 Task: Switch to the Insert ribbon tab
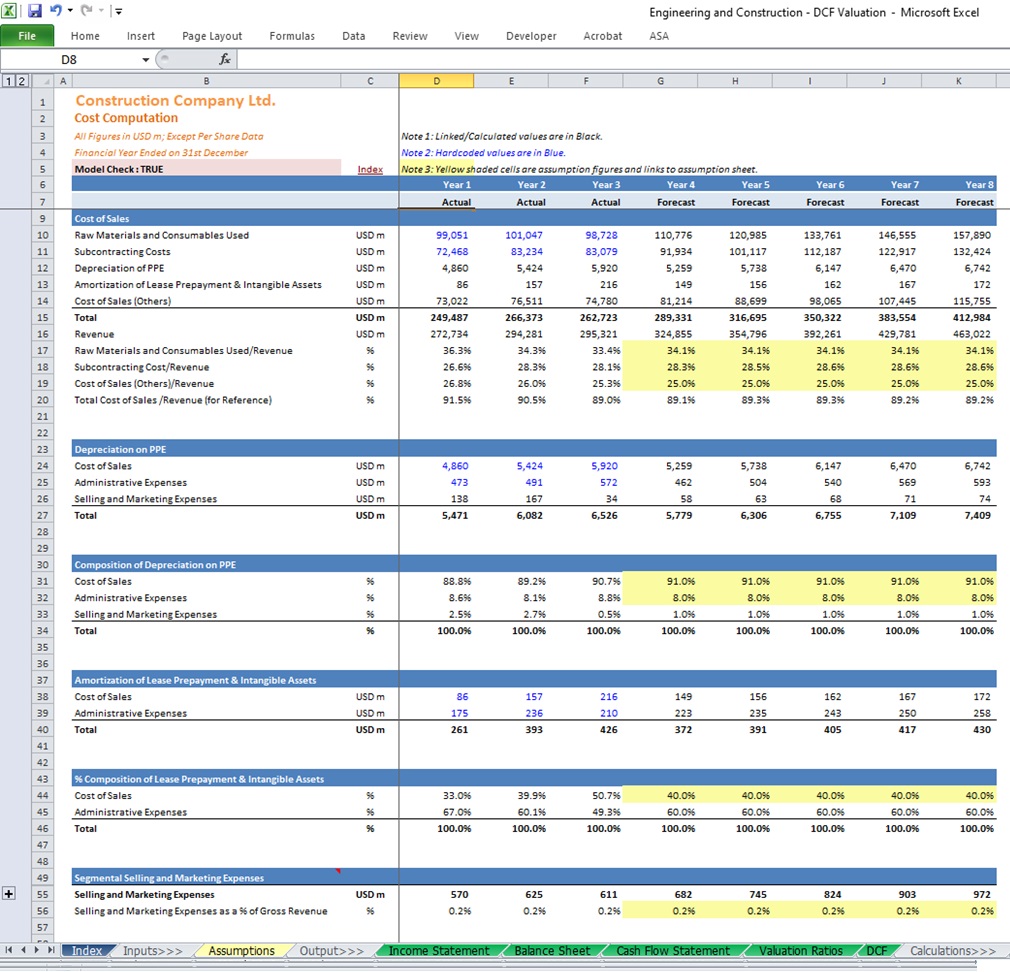pos(140,36)
